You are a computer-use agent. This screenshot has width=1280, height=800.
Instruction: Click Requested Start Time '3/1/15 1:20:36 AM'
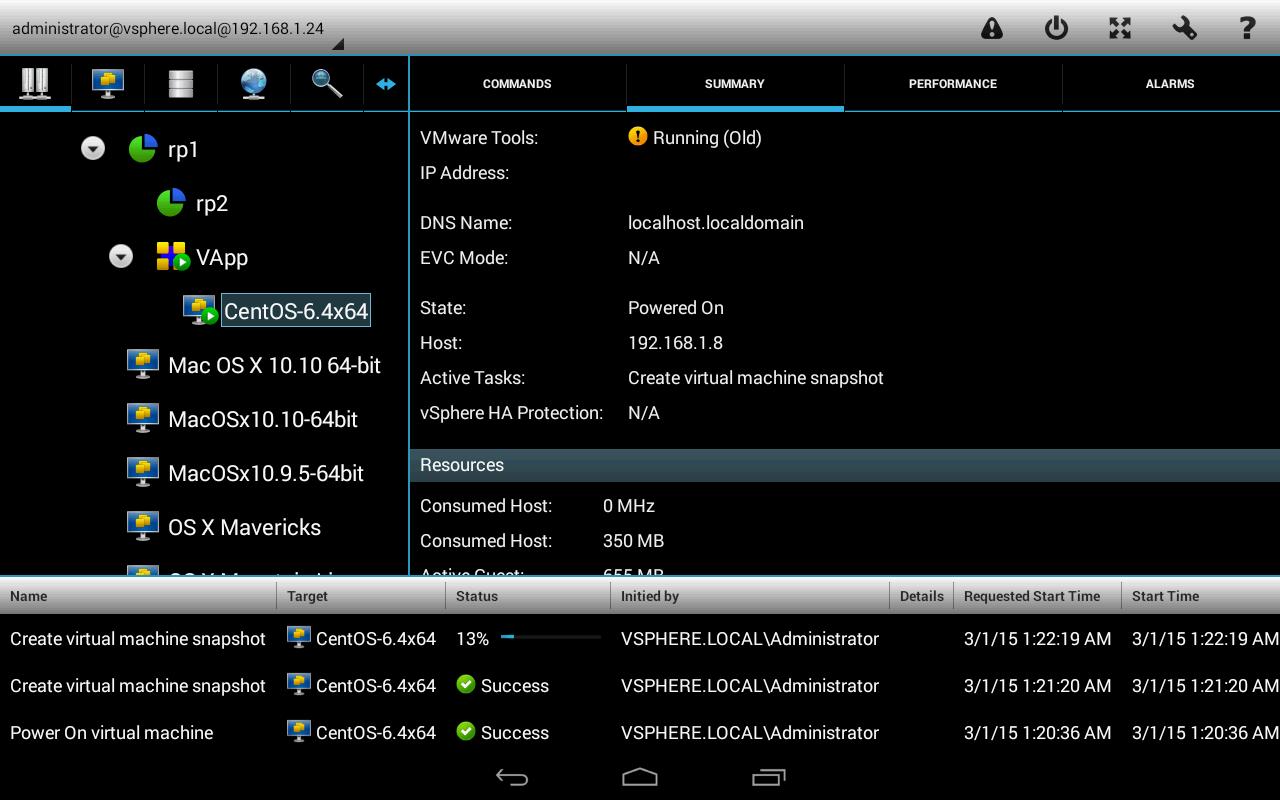(1037, 733)
